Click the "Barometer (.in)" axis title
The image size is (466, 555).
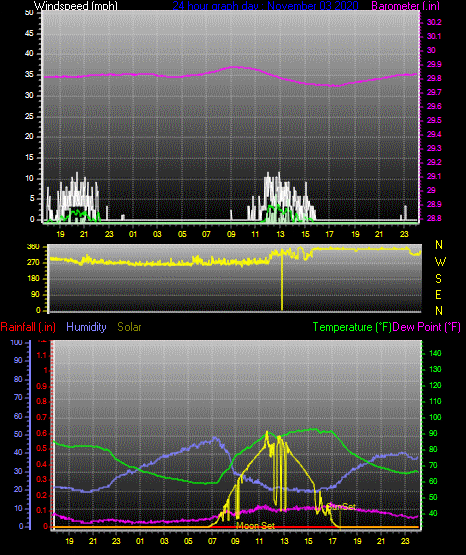[x=405, y=6]
